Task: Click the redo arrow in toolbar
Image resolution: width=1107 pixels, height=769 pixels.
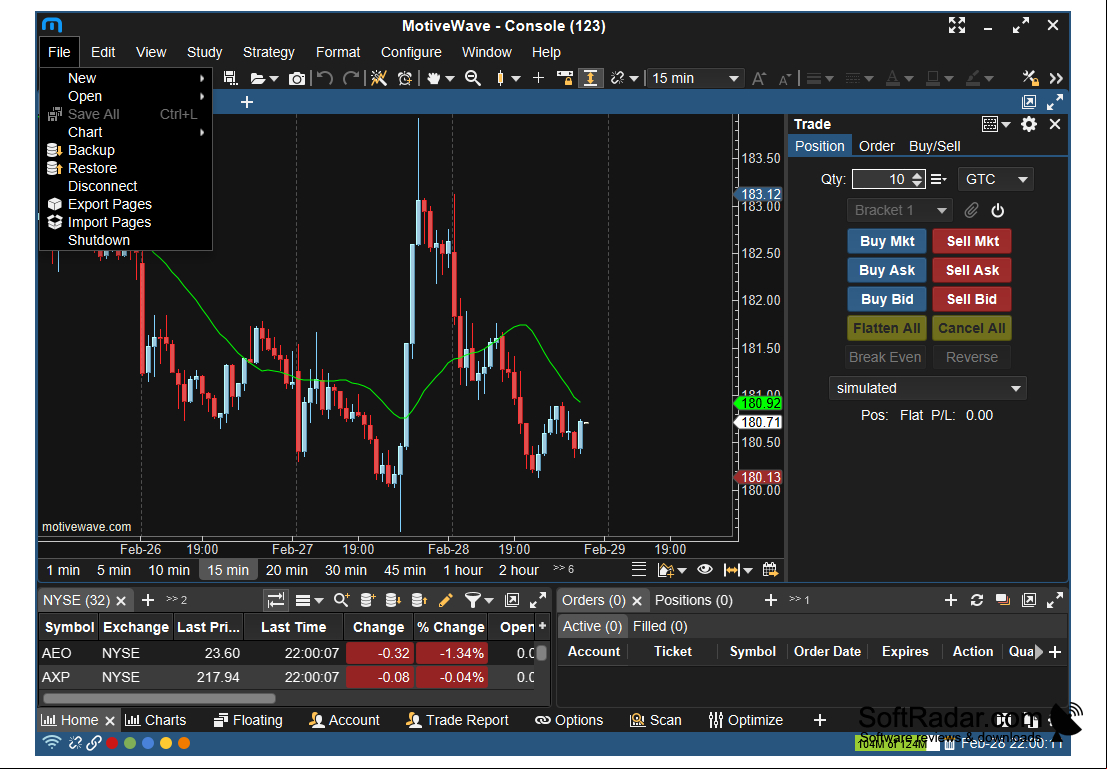Action: 351,78
